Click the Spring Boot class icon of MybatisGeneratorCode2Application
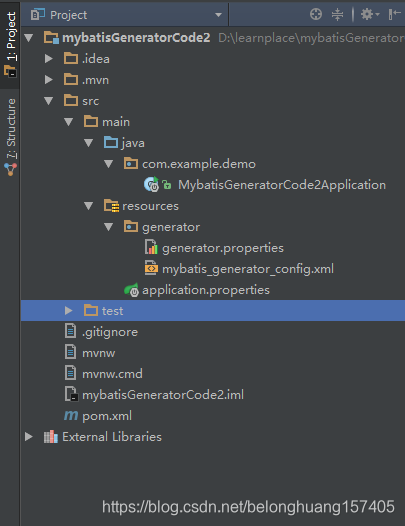The height and width of the screenshot is (526, 405). point(151,185)
